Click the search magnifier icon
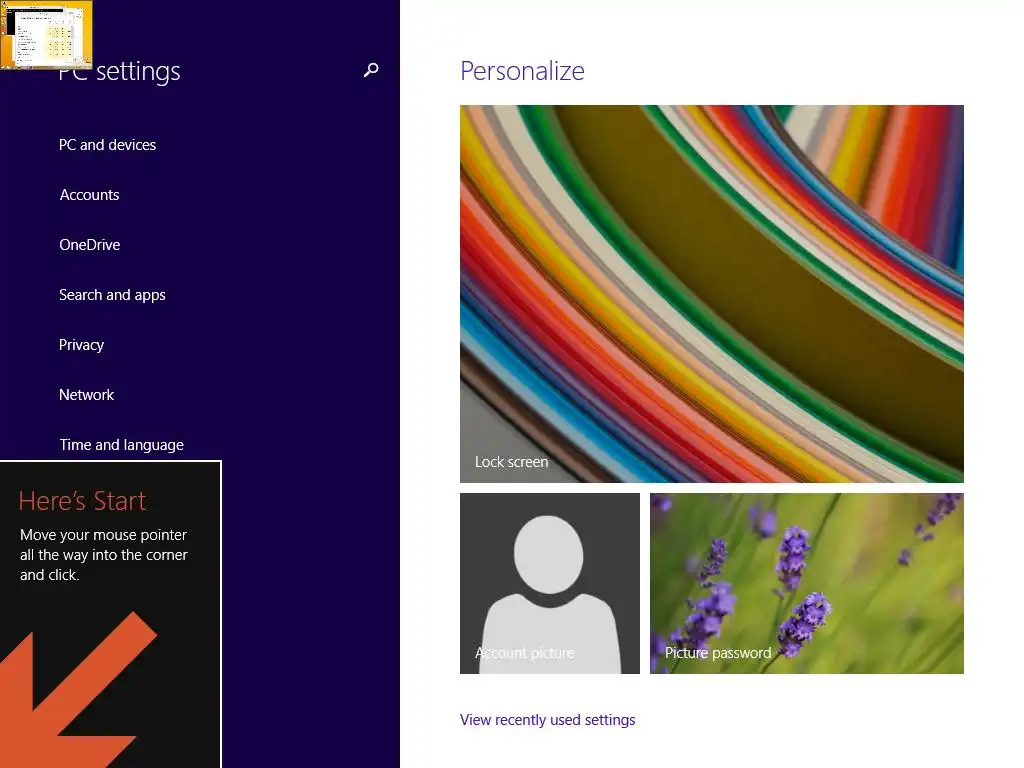 [x=371, y=70]
